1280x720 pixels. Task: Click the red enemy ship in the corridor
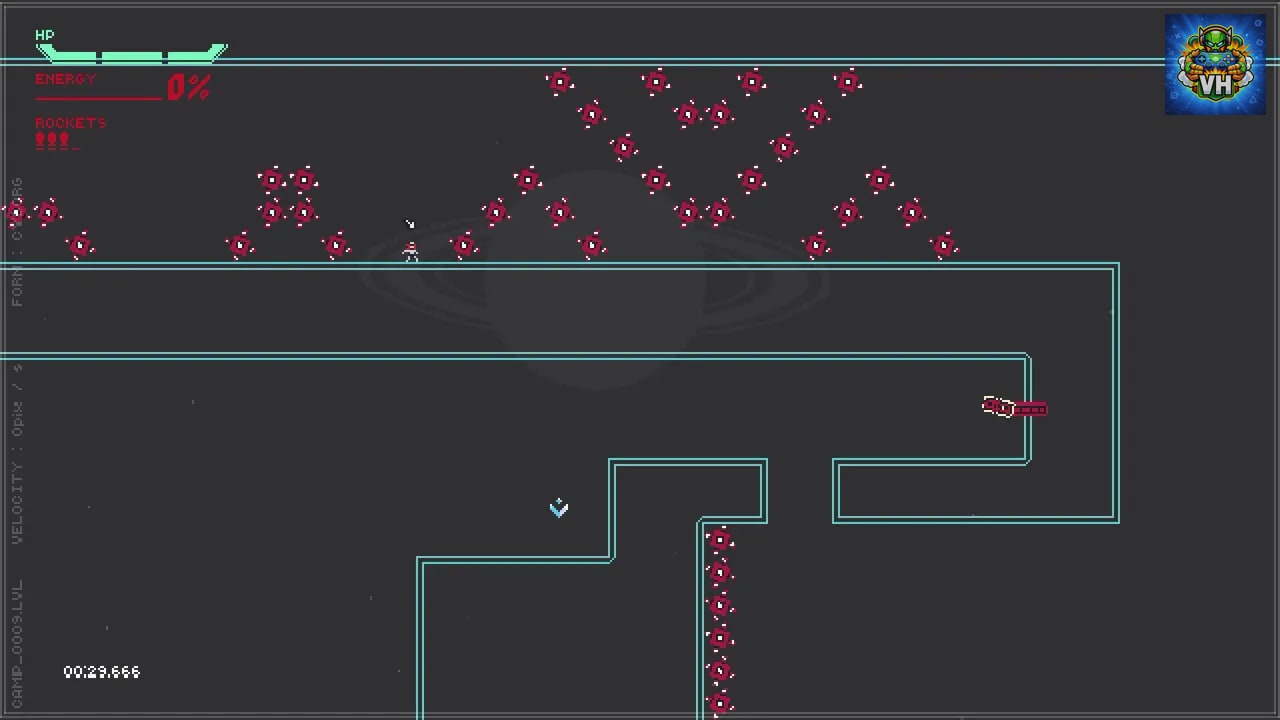point(1015,407)
